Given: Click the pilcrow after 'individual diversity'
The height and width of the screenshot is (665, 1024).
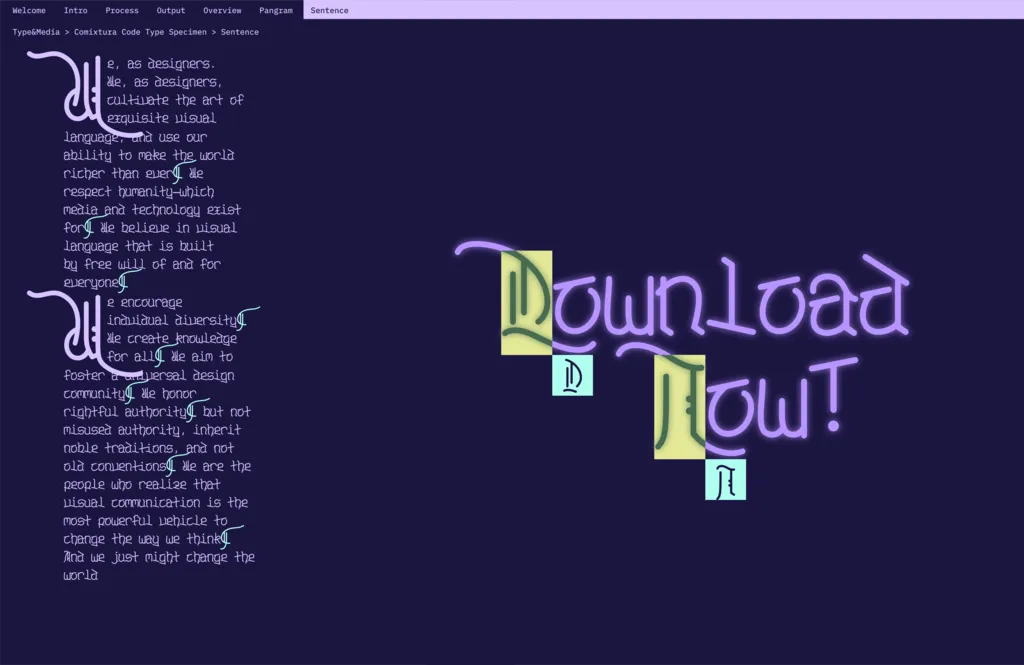Looking at the screenshot, I should click(243, 320).
